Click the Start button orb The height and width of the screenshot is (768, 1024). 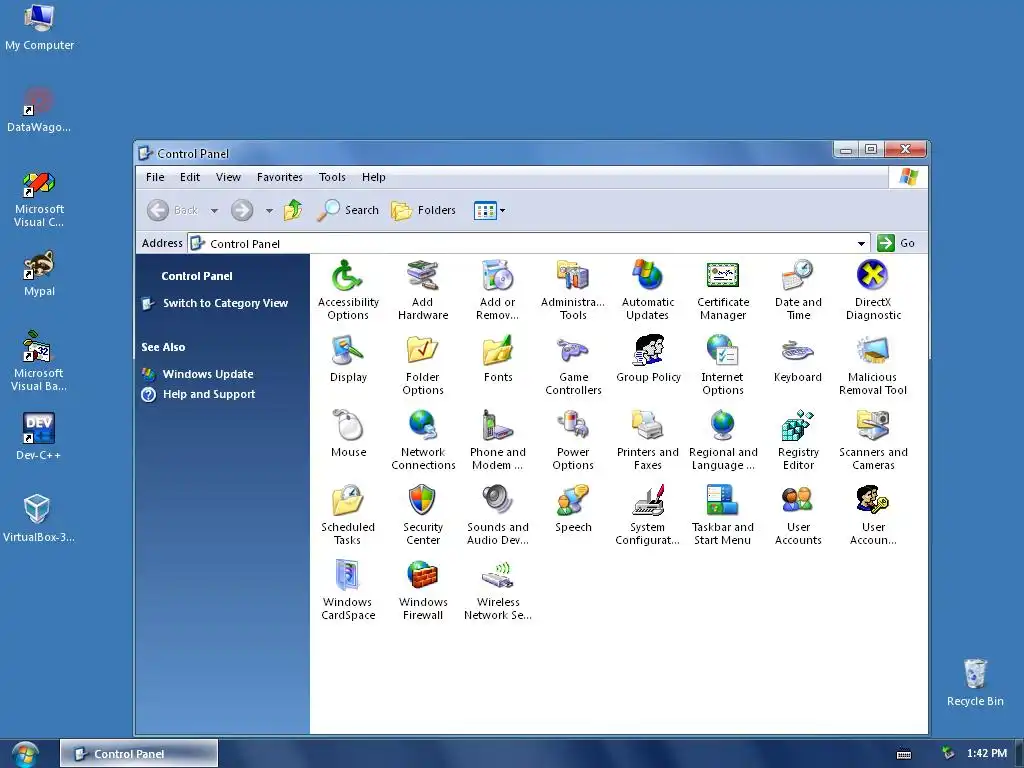[x=25, y=754]
